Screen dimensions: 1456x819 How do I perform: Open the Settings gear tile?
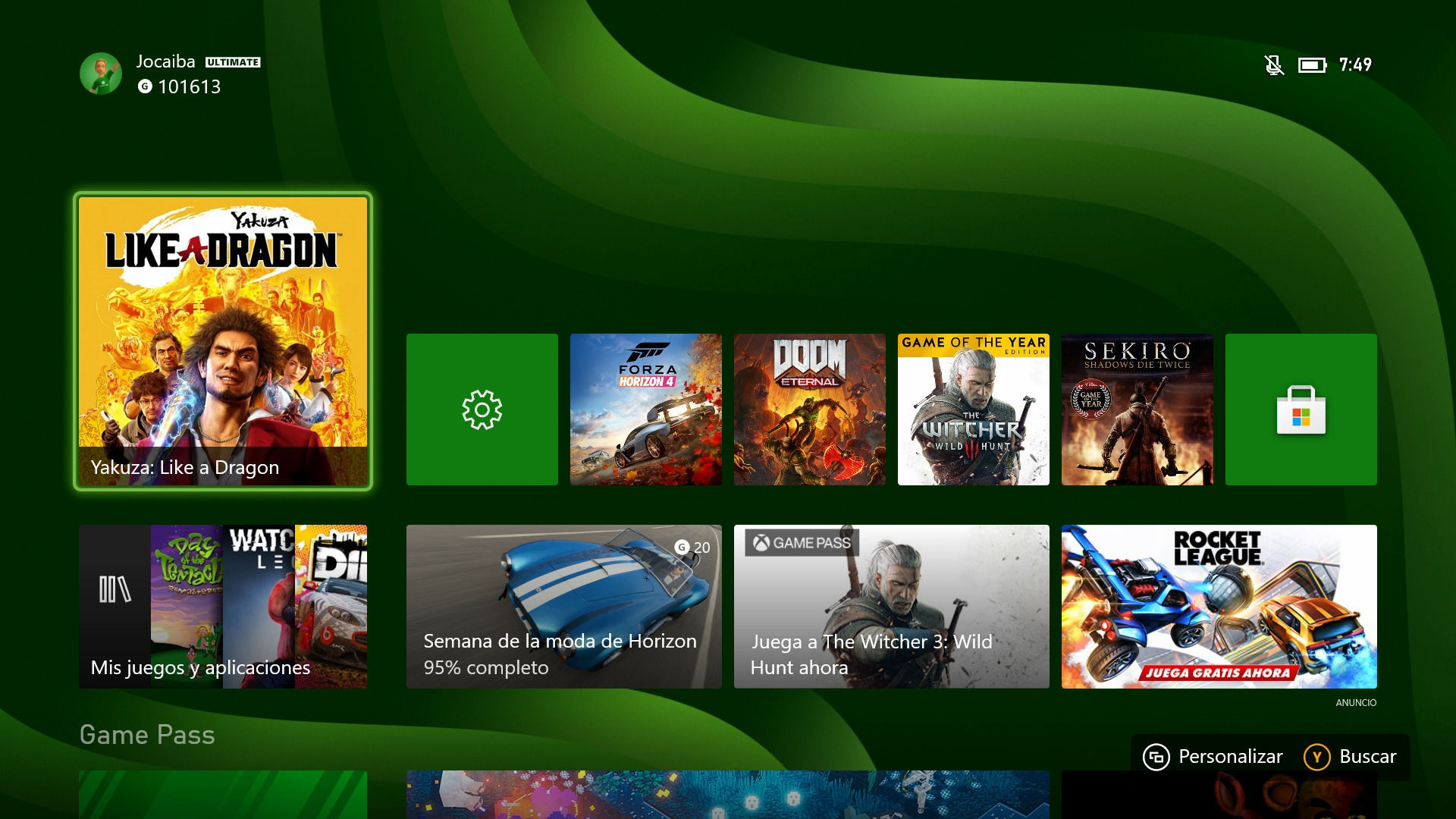point(482,409)
